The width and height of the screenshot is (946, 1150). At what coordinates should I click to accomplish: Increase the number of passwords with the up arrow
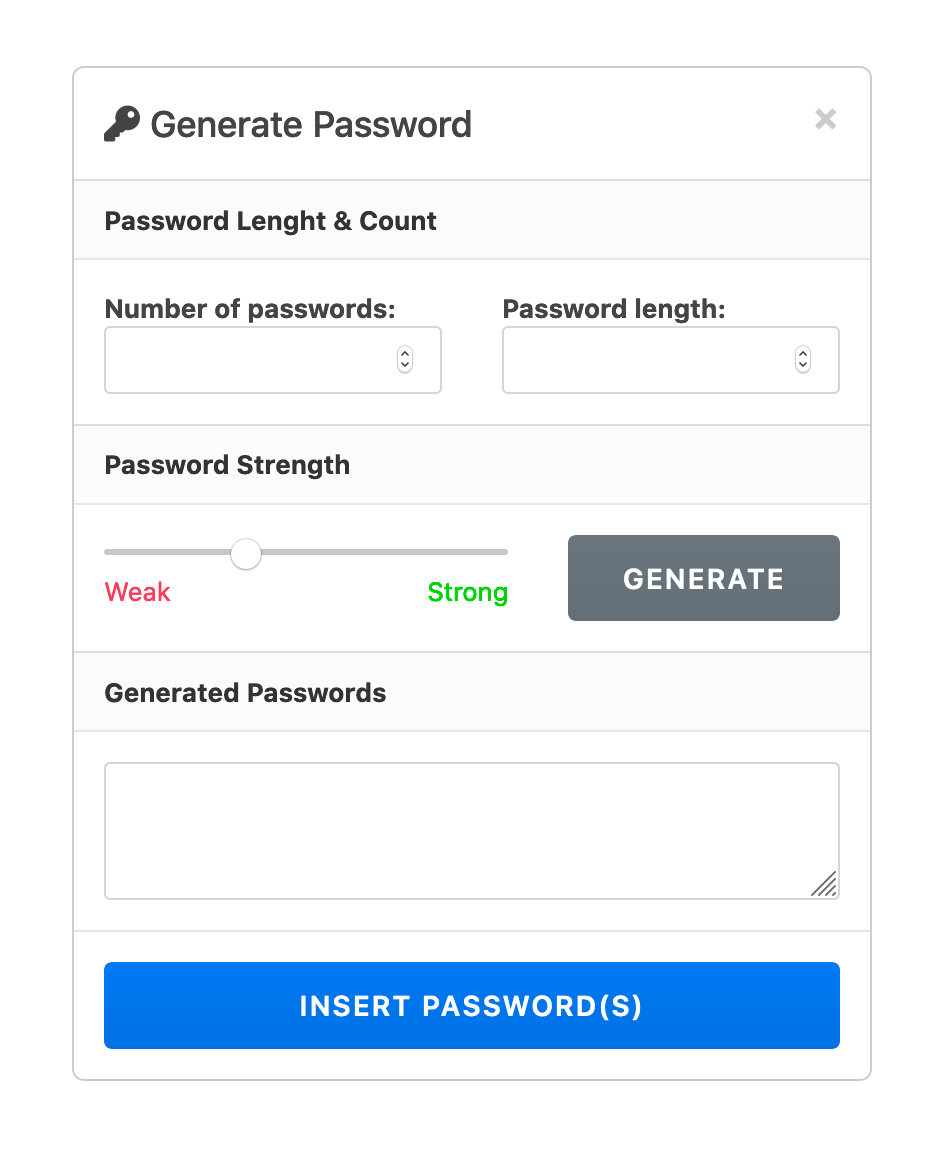click(405, 353)
